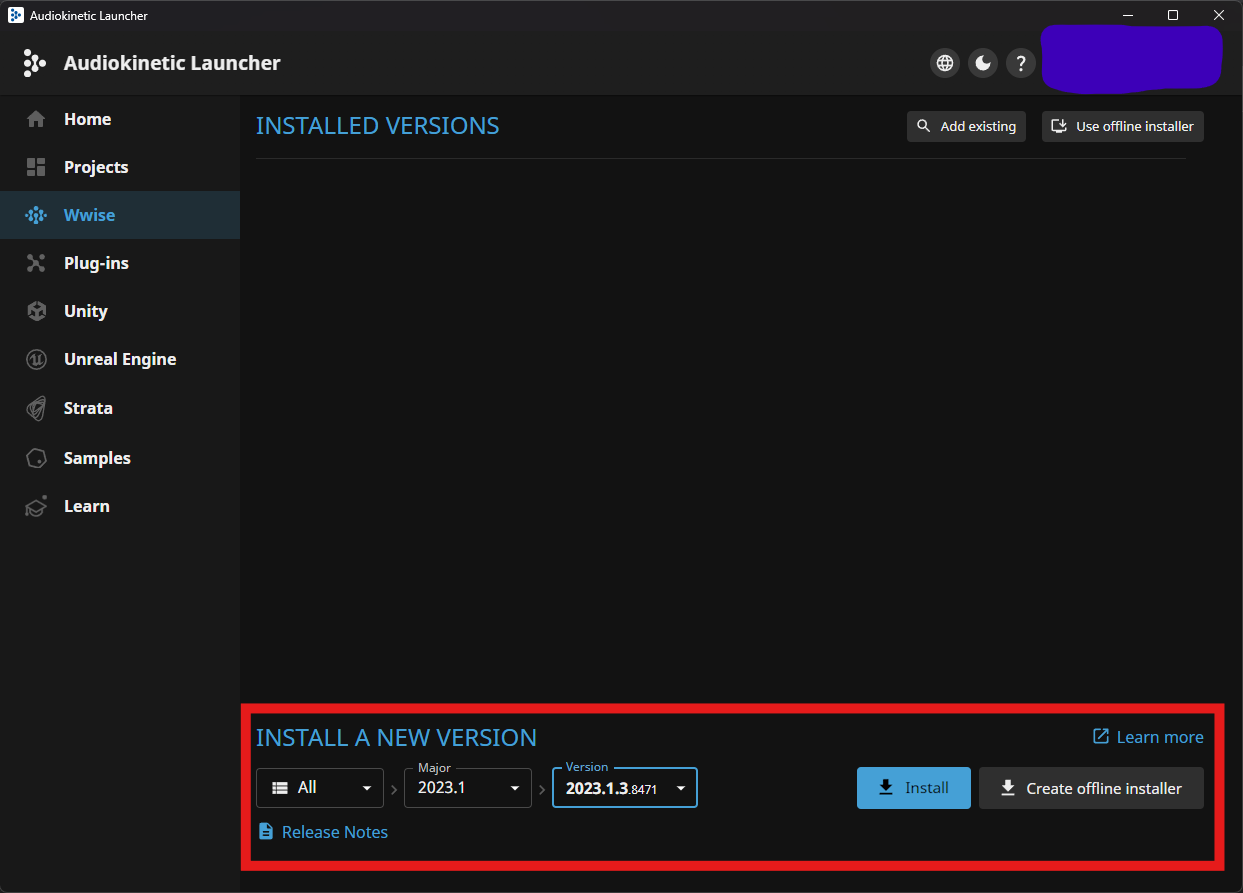The height and width of the screenshot is (893, 1243).
Task: Toggle dark mode moon icon
Action: (x=982, y=63)
